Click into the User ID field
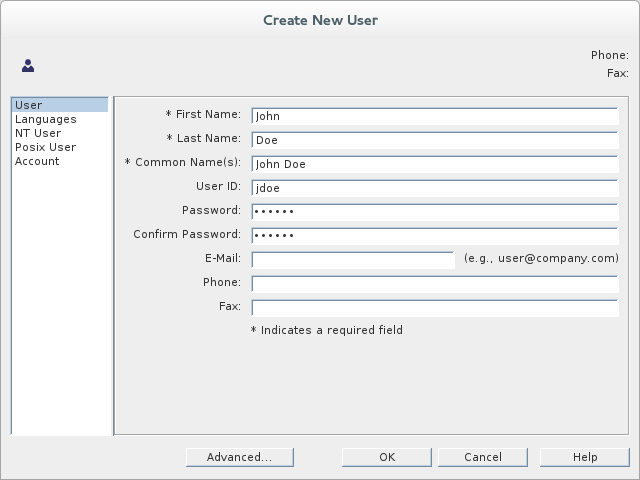The height and width of the screenshot is (480, 640). [x=434, y=188]
